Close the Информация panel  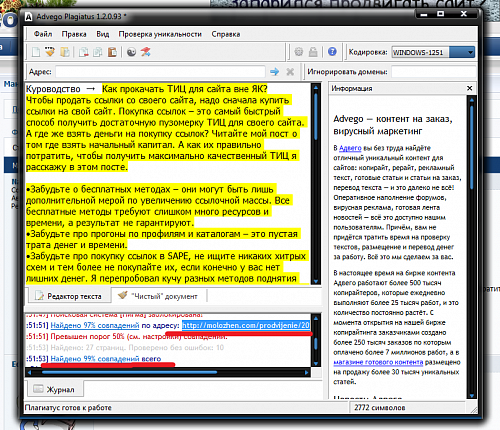coord(470,88)
